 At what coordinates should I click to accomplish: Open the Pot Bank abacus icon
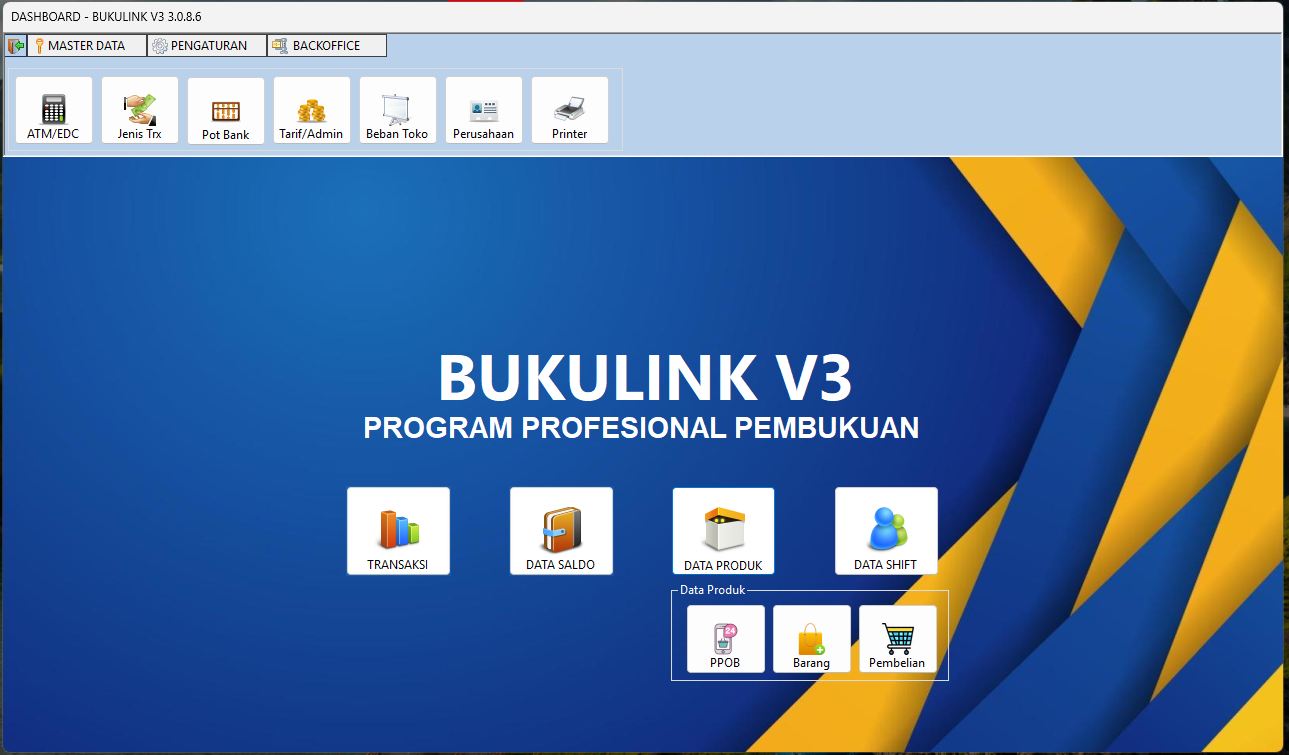(226, 112)
